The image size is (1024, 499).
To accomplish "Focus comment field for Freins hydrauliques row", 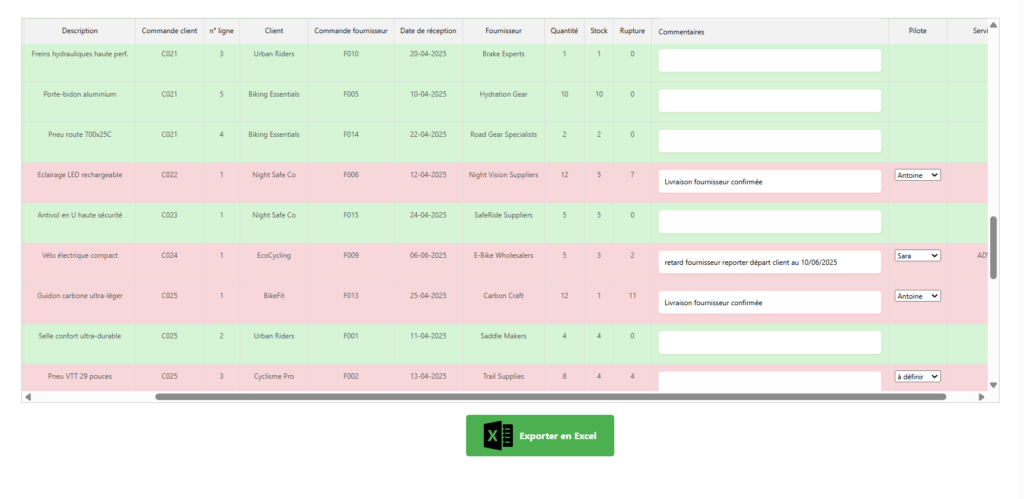I will [769, 61].
